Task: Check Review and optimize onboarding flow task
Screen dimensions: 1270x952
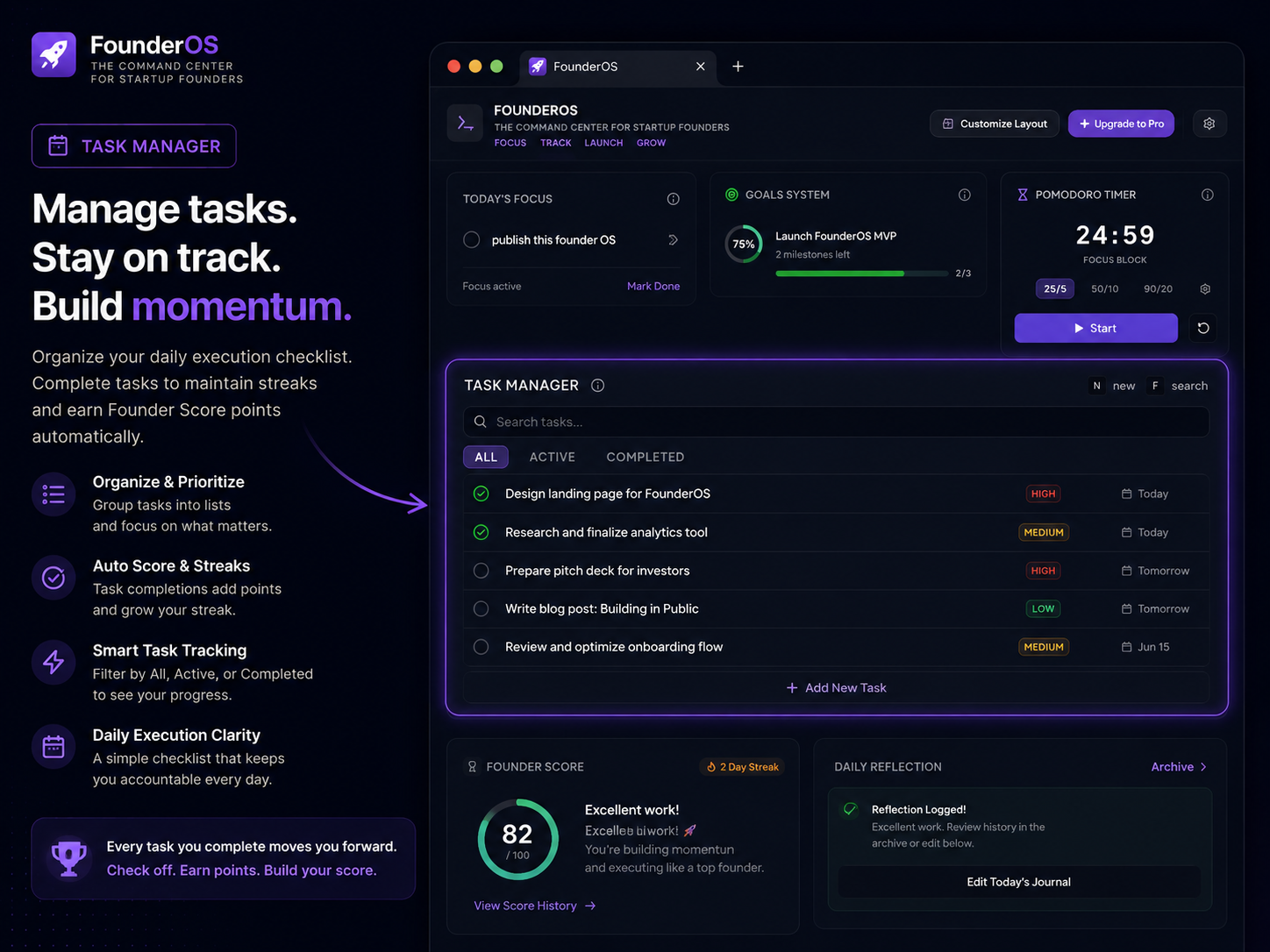Action: [x=481, y=647]
